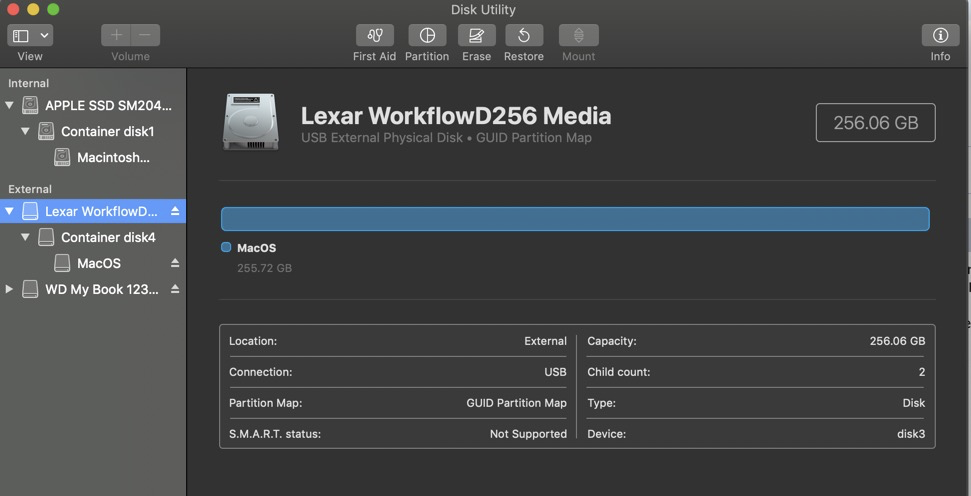Minimize the Disk Utility window

click(33, 9)
